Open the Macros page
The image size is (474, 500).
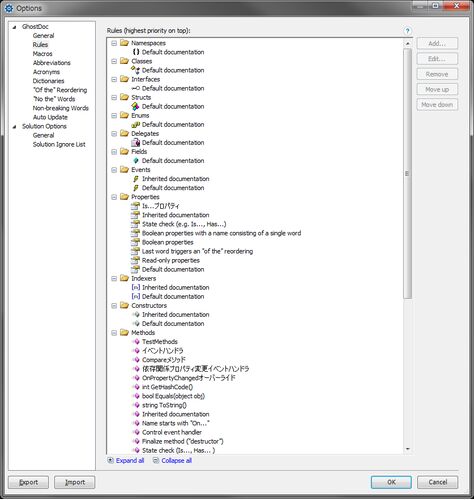click(x=42, y=53)
